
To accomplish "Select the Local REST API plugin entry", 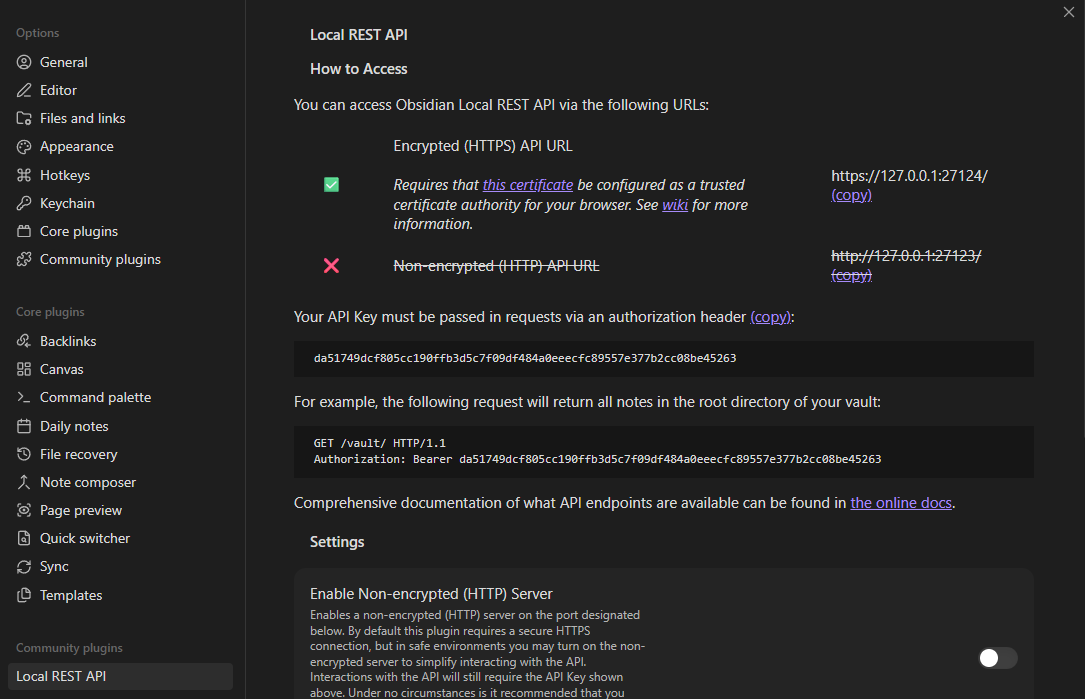I will click(120, 676).
